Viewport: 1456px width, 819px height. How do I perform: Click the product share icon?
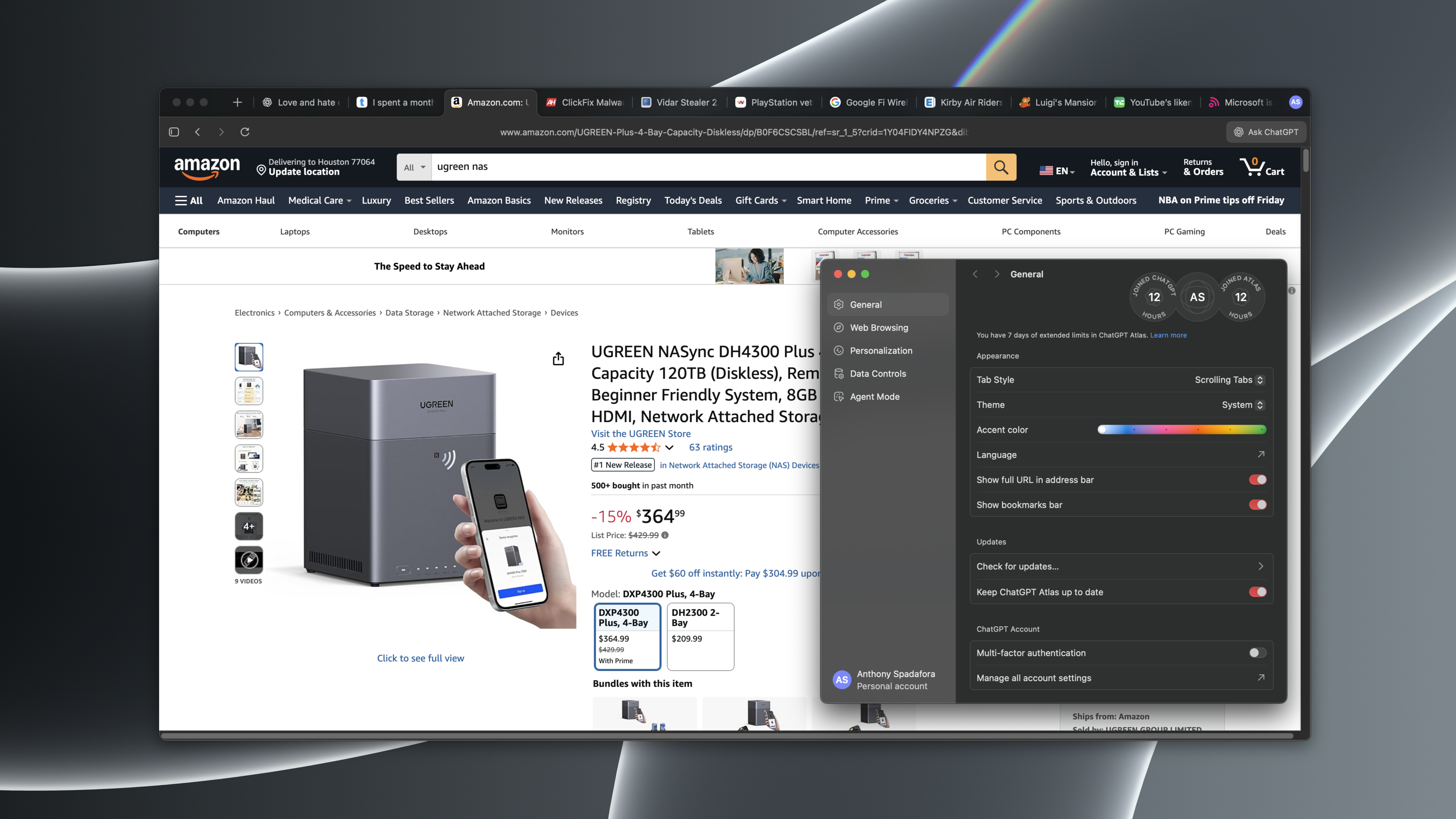coord(558,359)
